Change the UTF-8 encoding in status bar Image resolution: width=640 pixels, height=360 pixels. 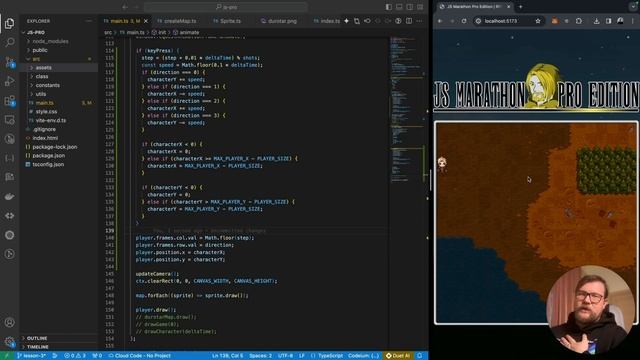[x=285, y=356]
